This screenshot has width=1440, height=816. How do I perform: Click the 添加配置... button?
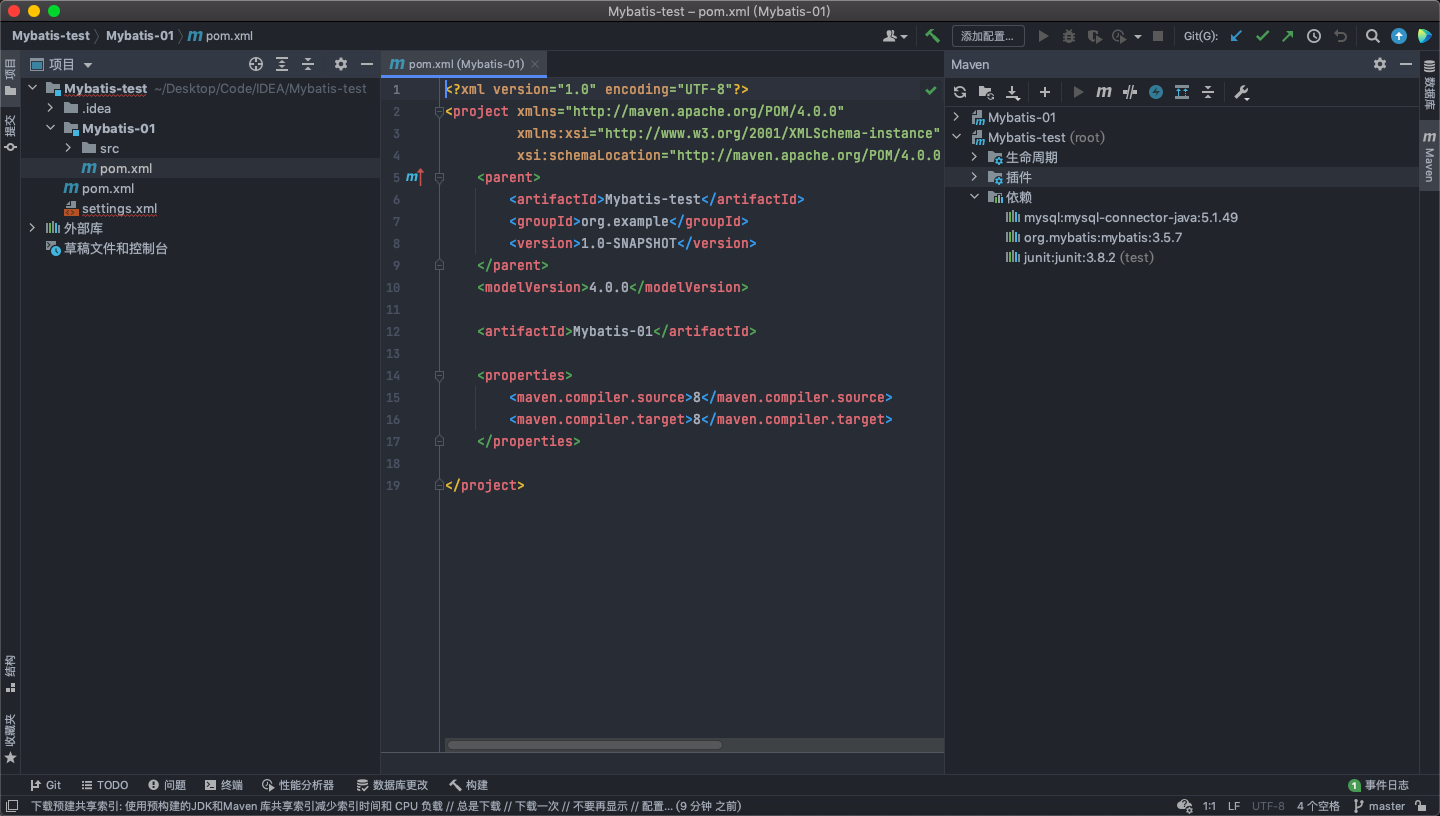pyautogui.click(x=987, y=36)
